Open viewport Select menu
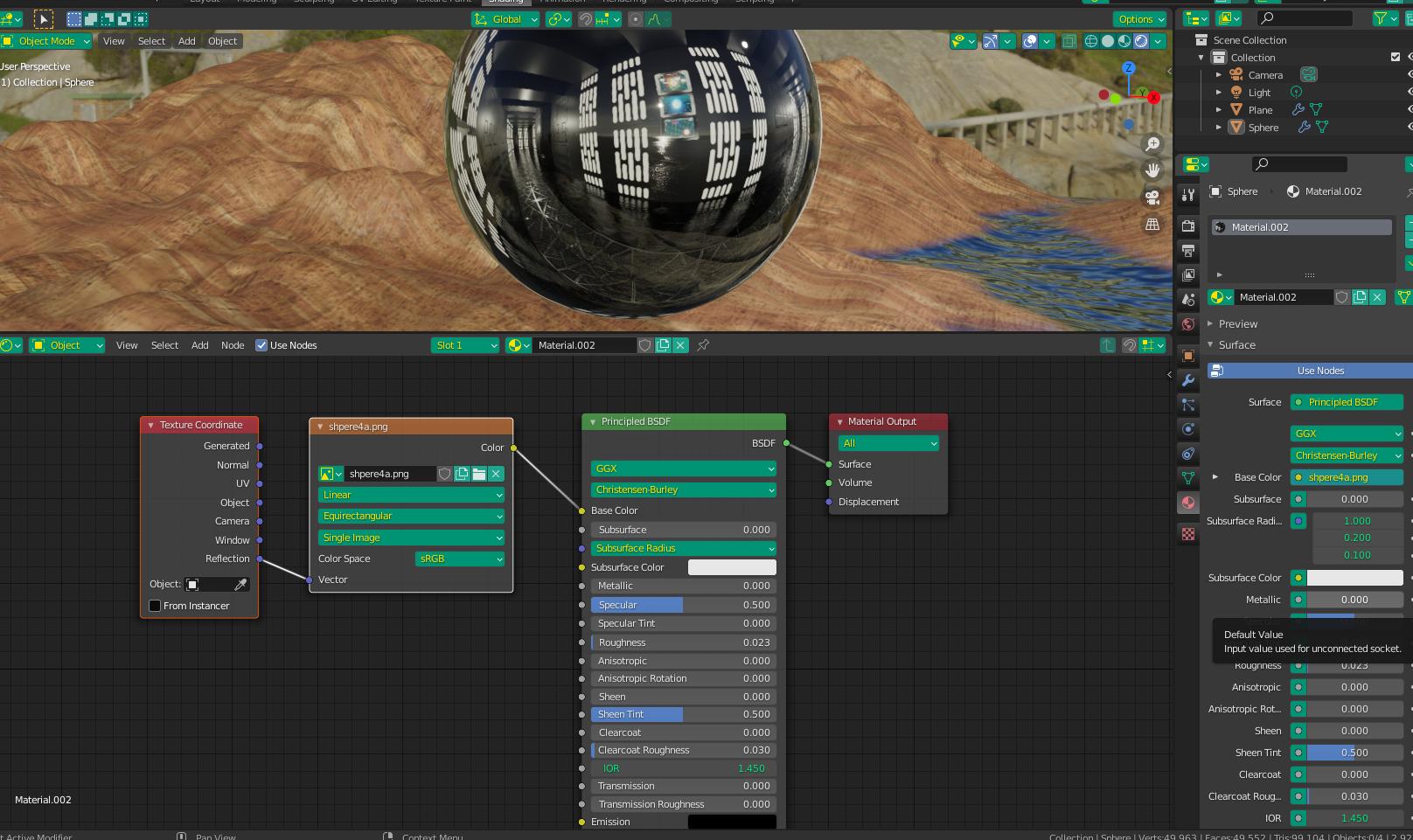1413x840 pixels. coord(151,41)
